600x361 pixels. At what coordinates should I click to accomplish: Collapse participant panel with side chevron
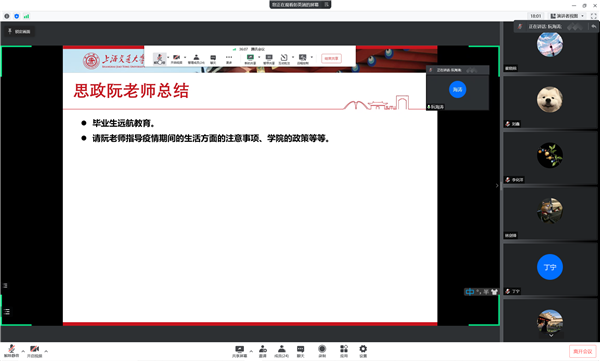(x=497, y=186)
